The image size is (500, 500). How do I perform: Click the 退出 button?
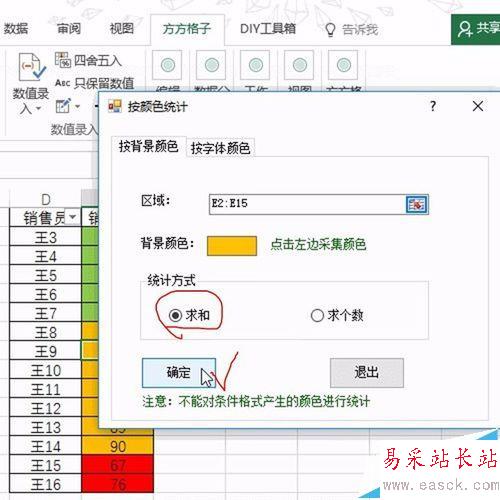(367, 373)
